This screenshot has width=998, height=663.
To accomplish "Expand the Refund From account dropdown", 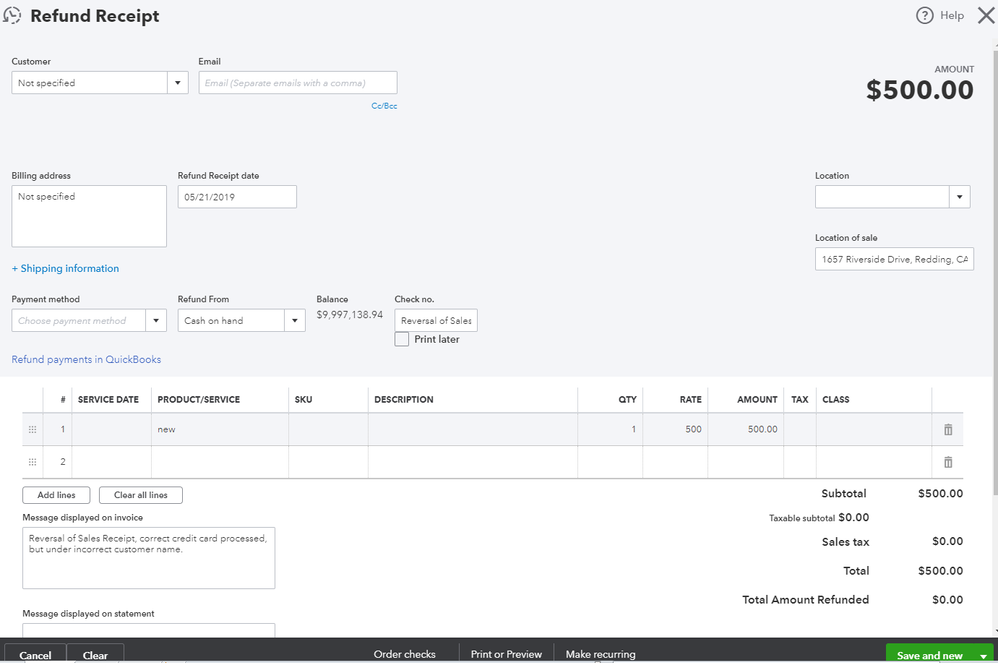I will [x=294, y=321].
